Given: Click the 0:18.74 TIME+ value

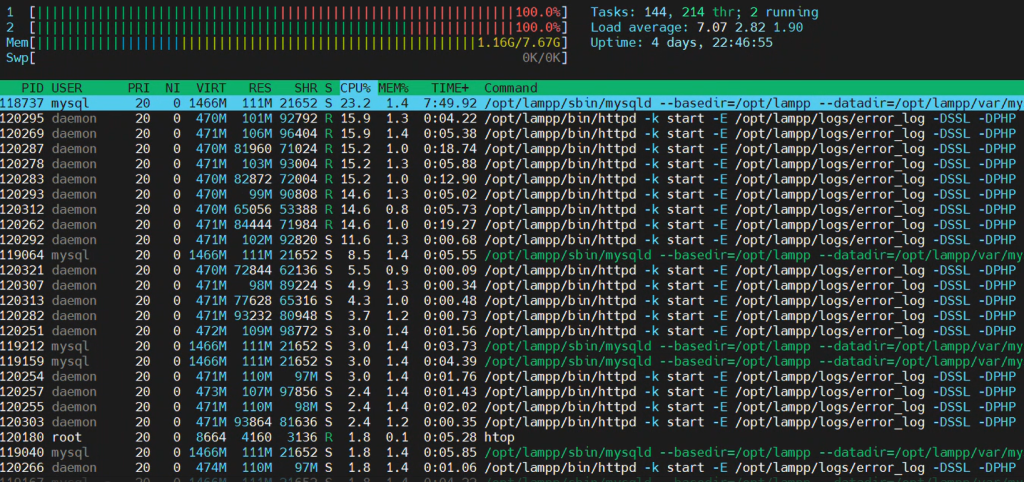Looking at the screenshot, I should pyautogui.click(x=450, y=148).
